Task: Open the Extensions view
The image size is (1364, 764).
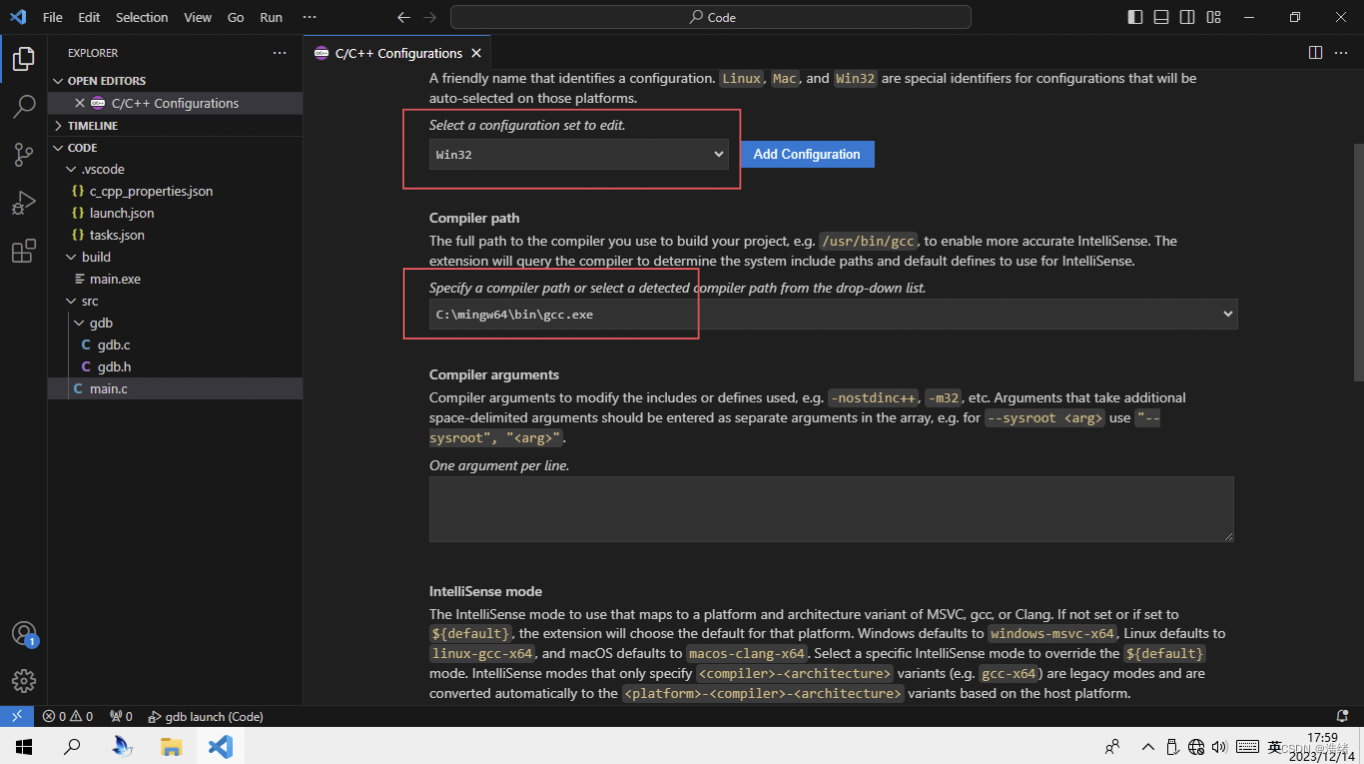Action: 24,251
